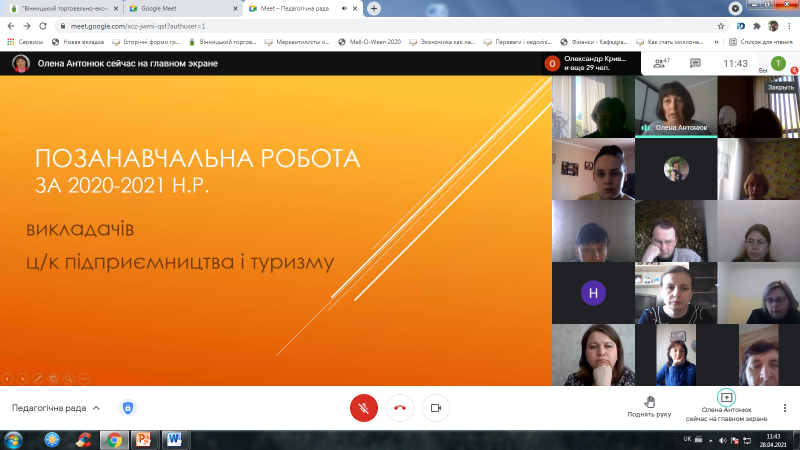Go back in browser history
Viewport: 800px width, 450px height.
click(x=11, y=26)
